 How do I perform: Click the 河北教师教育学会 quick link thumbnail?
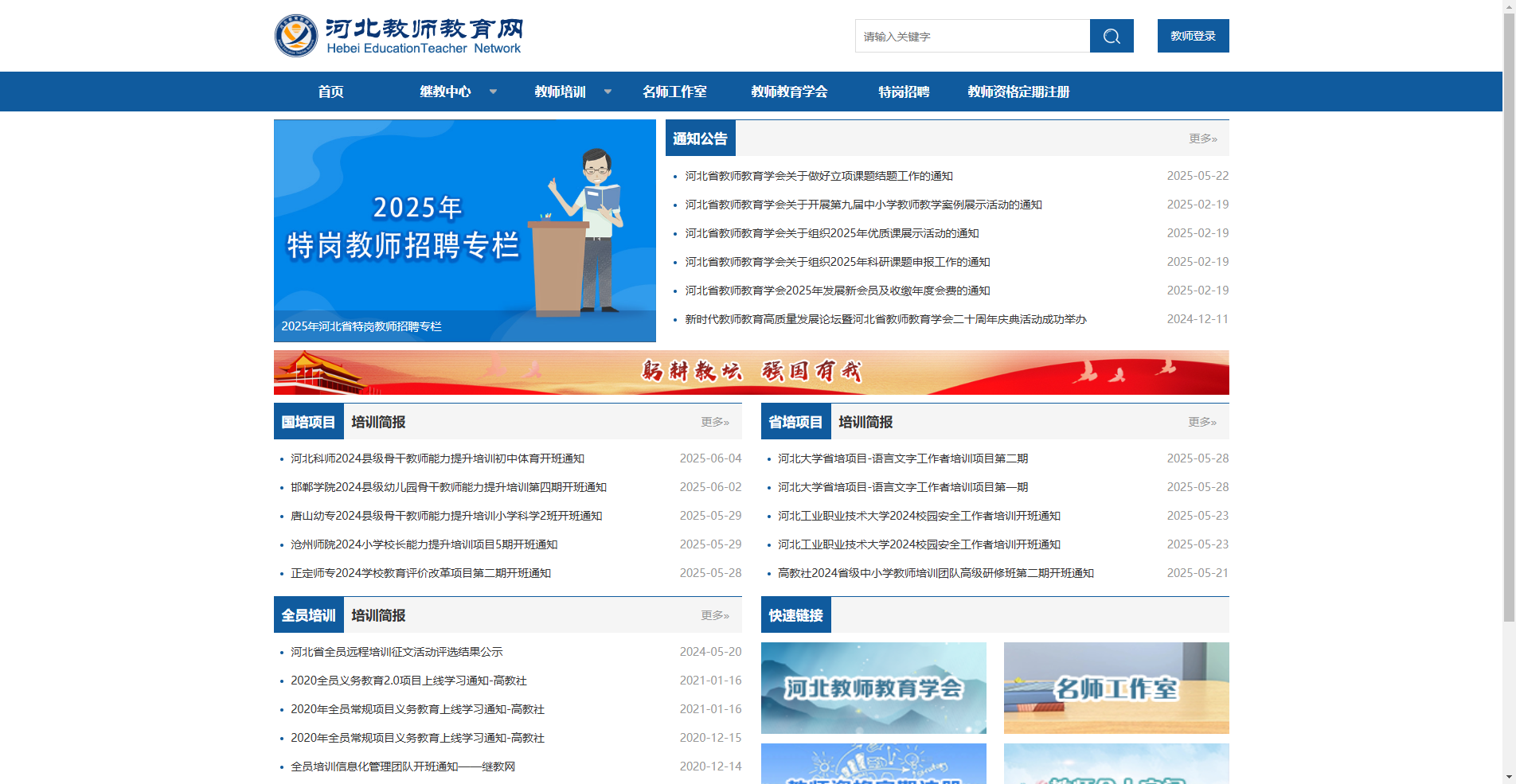(x=873, y=688)
